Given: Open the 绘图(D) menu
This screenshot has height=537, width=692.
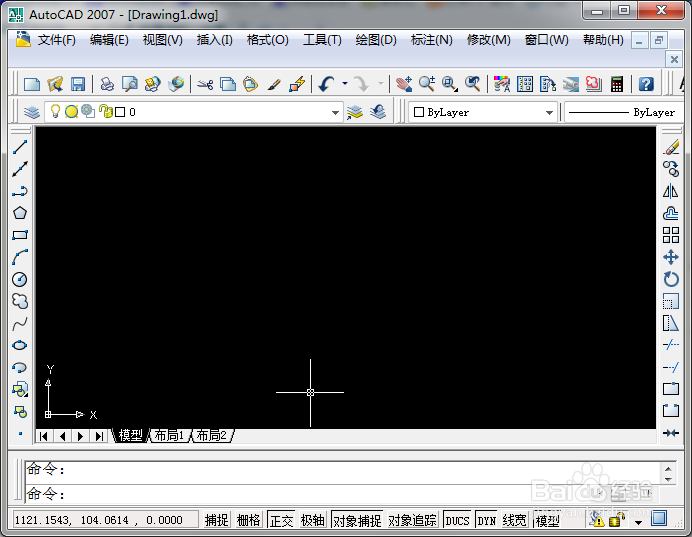Looking at the screenshot, I should [x=376, y=40].
